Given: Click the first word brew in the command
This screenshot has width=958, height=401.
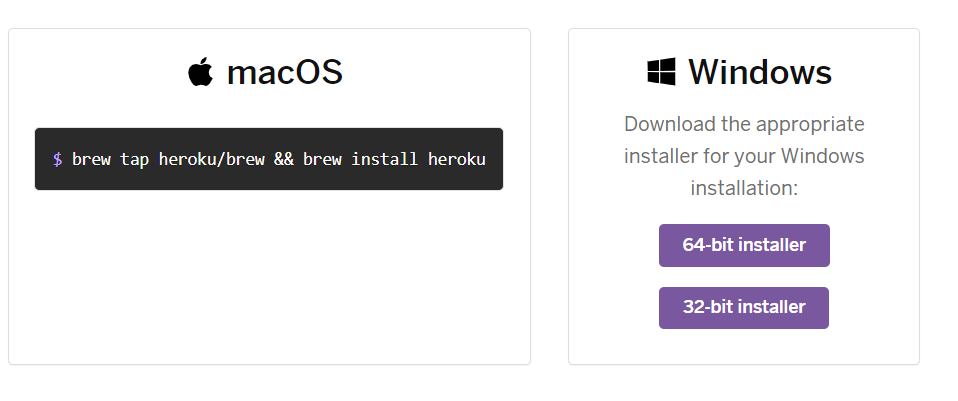Looking at the screenshot, I should click(91, 160).
